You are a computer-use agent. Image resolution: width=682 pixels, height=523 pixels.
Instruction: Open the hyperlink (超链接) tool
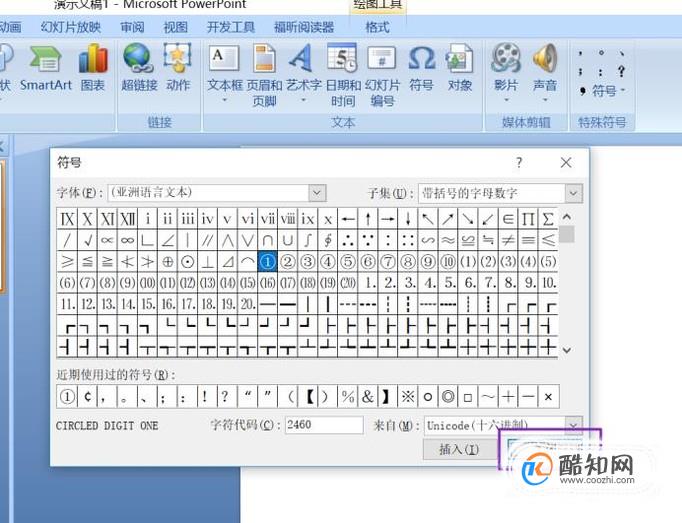139,67
